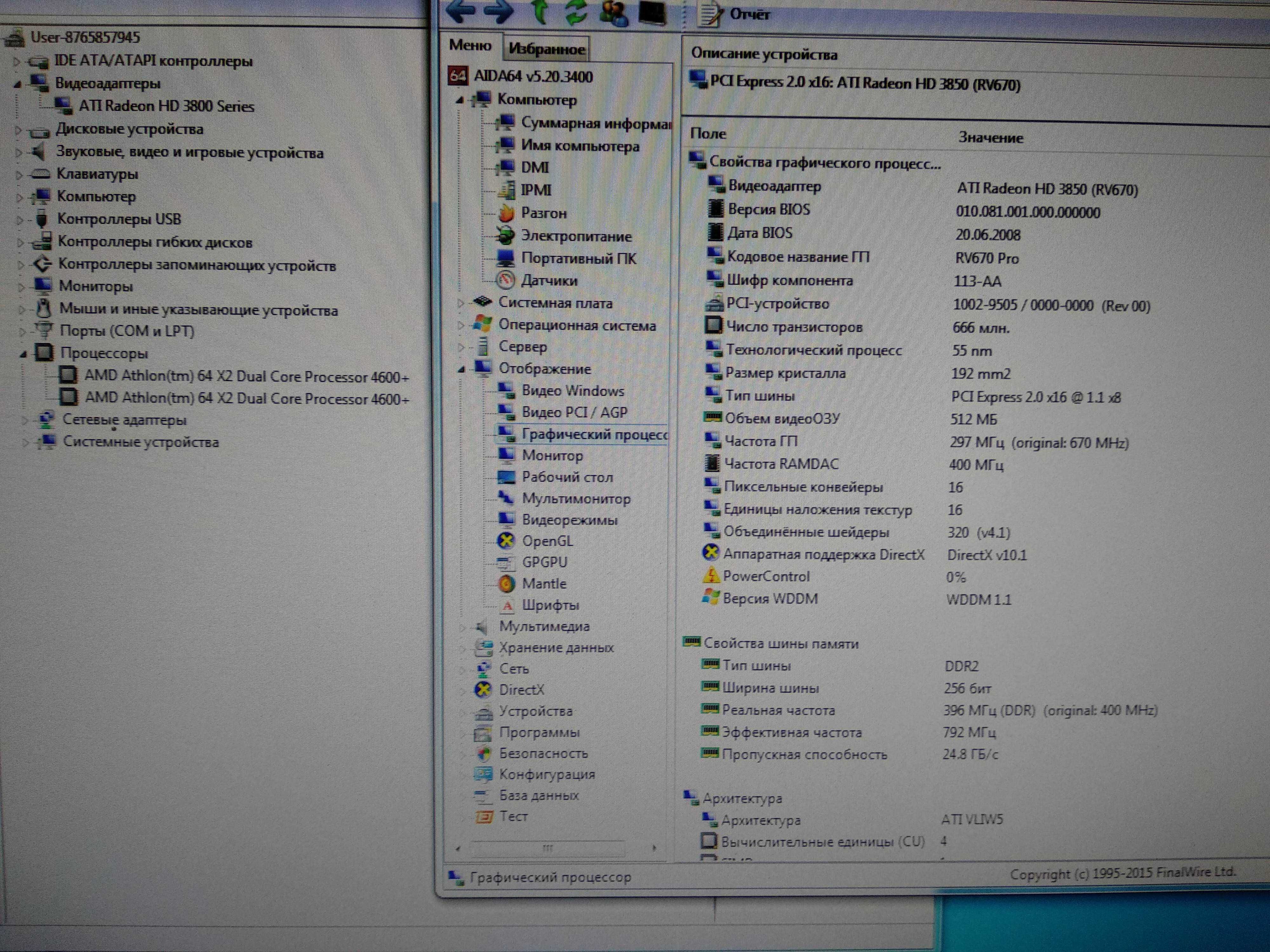The image size is (1270, 952).
Task: Select first AMD Athlon 64 X2 processor
Action: pos(247,377)
